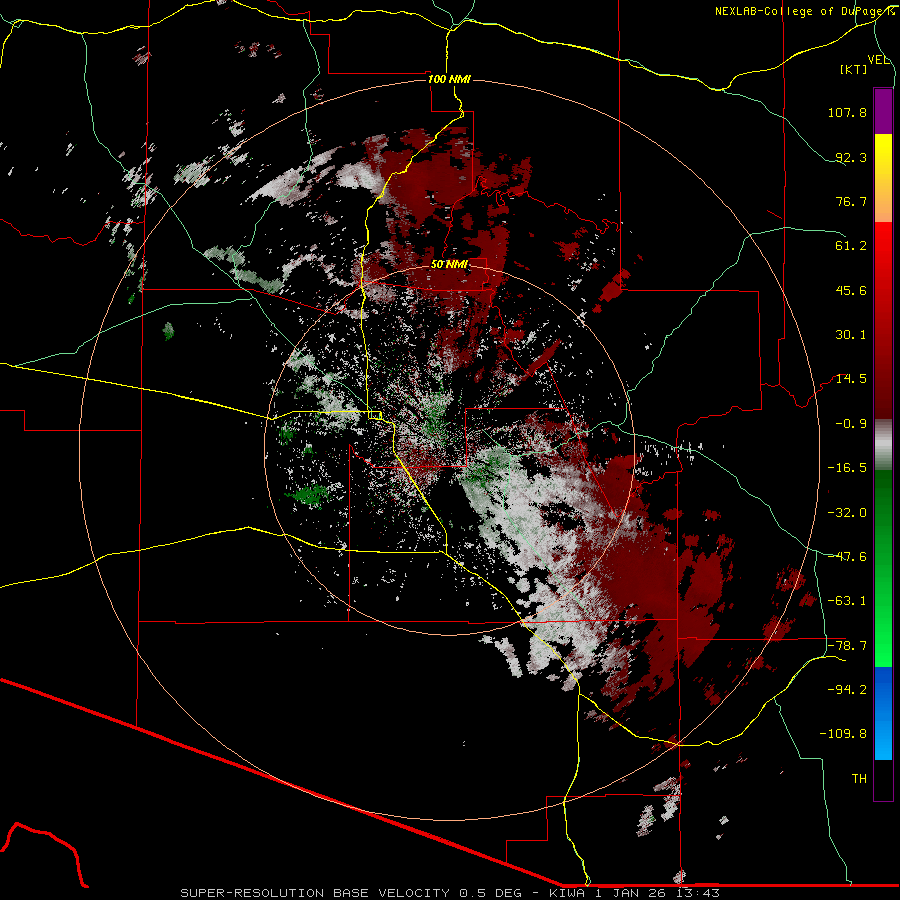Click the SUPER-RESOLUTION BASE VELOCITY caption
Viewport: 900px width, 900px height.
(449, 893)
